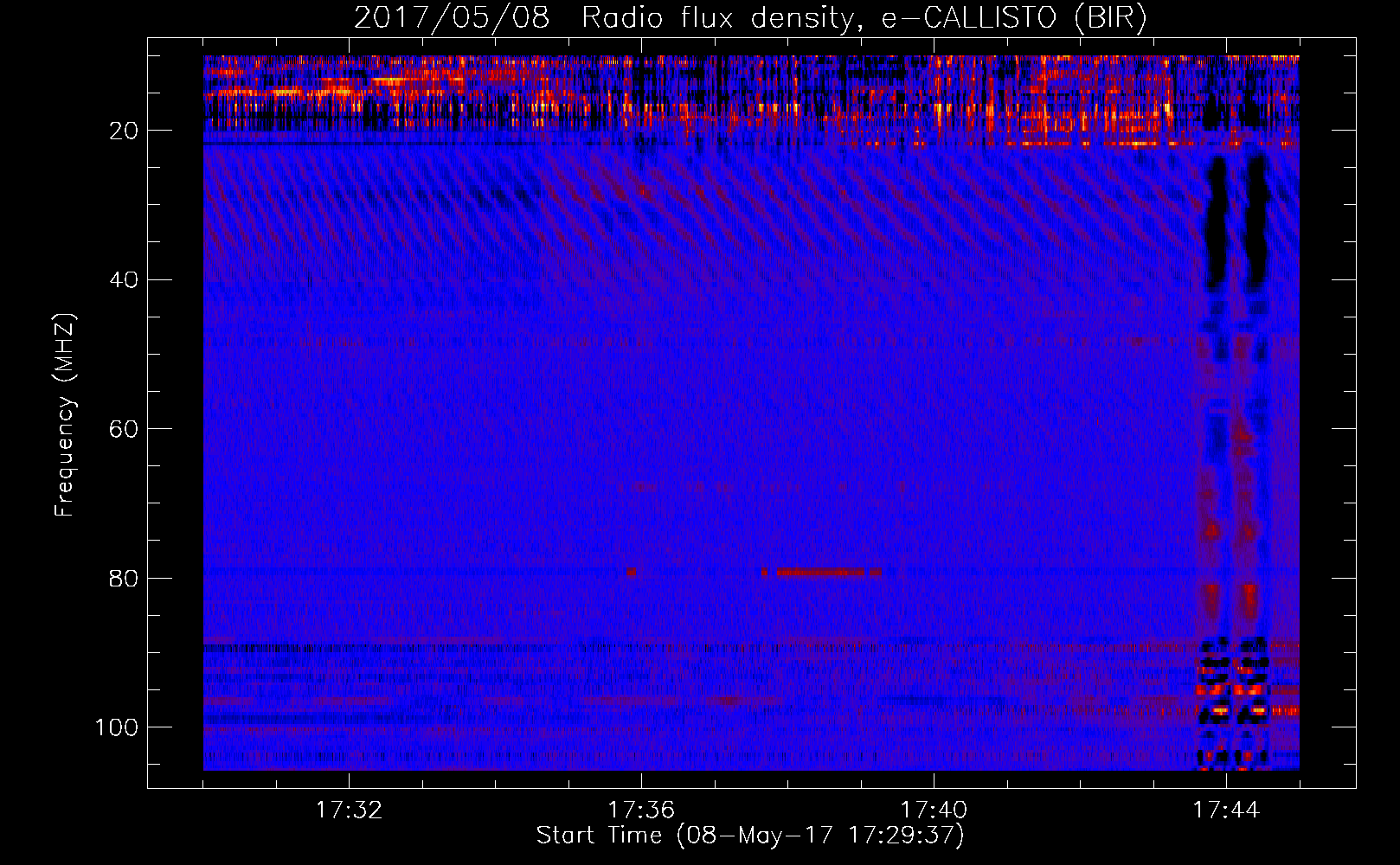Click the "100" frequency tick label
The width and height of the screenshot is (1400, 865).
click(117, 727)
